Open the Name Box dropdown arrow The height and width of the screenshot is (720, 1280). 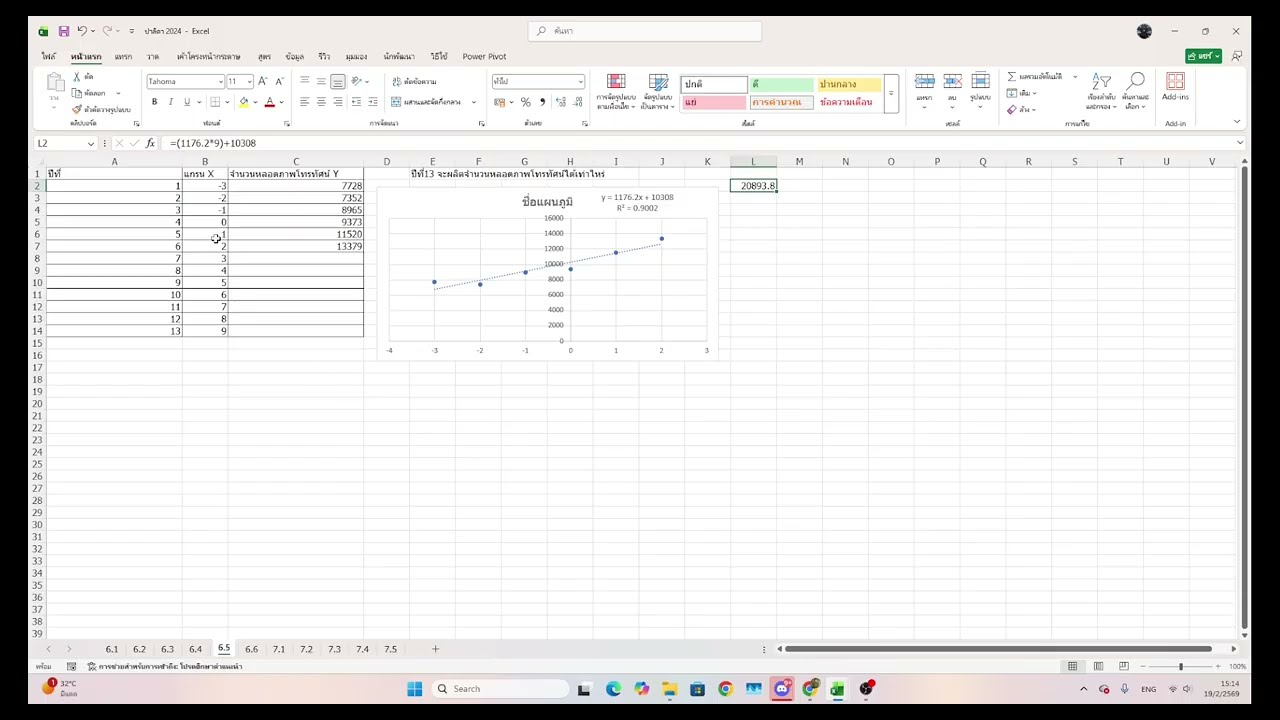[x=90, y=143]
